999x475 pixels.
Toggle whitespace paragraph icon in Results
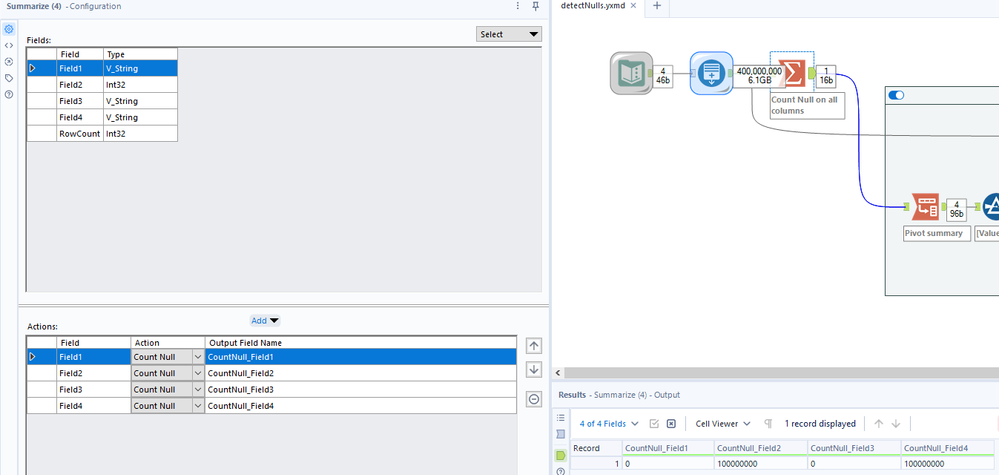(x=768, y=423)
